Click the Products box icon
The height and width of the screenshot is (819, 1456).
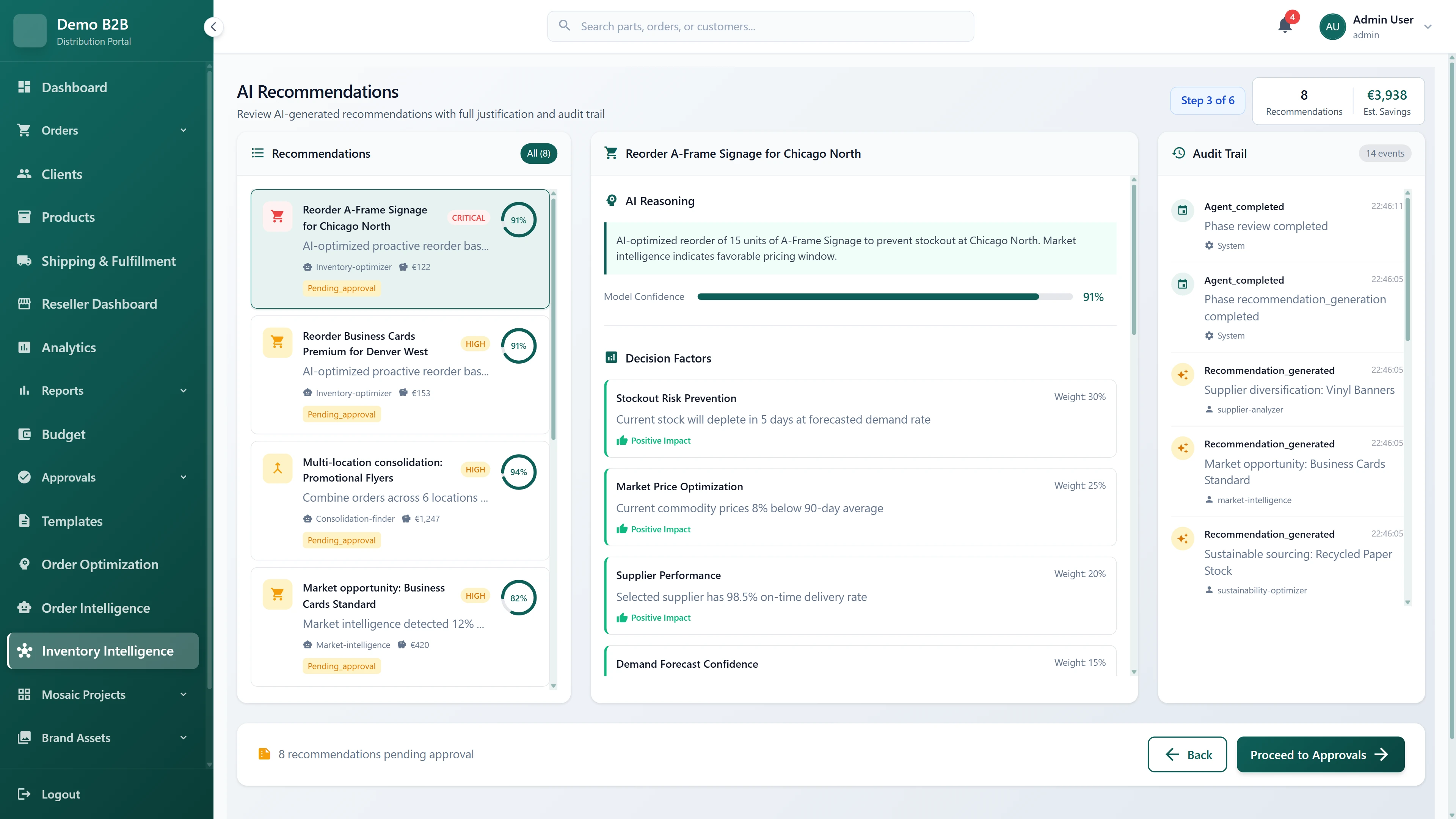point(25,217)
